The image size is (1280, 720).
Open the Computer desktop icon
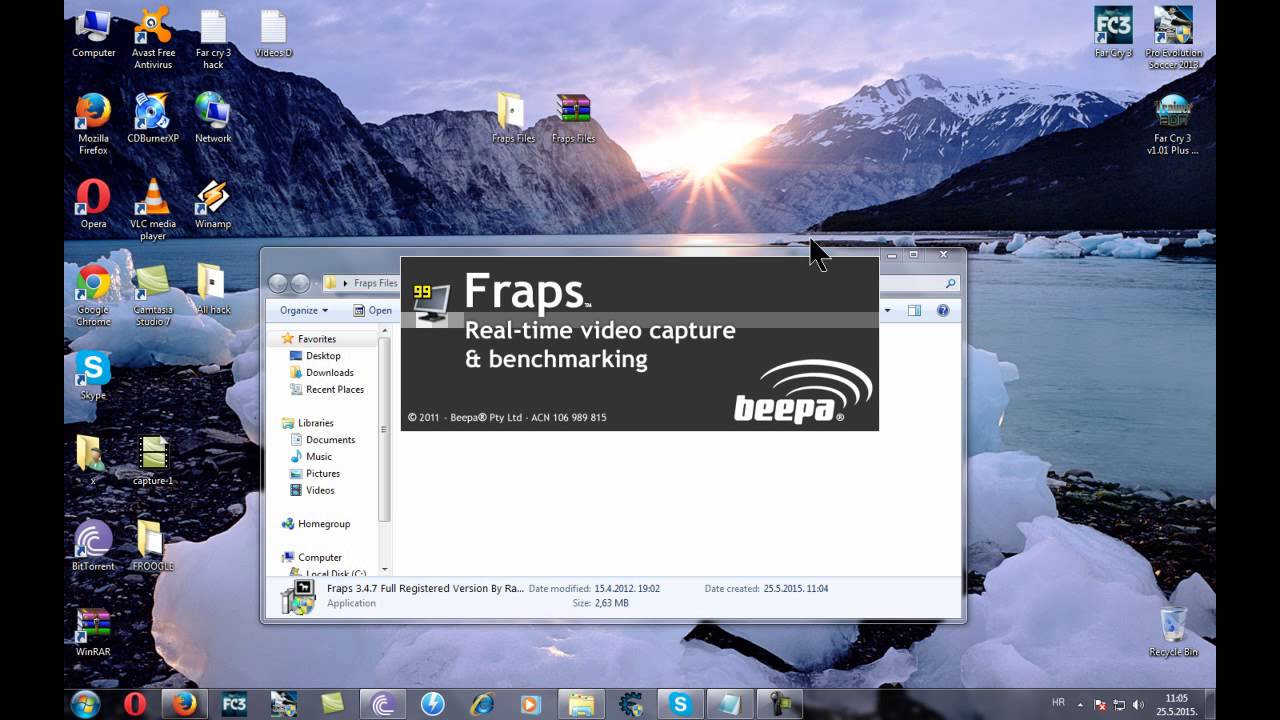click(x=93, y=33)
